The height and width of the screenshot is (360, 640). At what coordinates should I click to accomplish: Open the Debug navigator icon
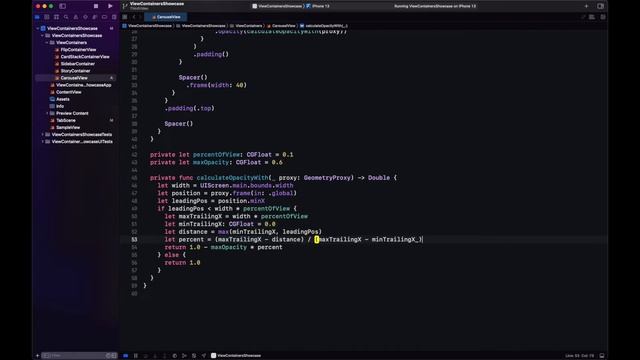tap(95, 17)
